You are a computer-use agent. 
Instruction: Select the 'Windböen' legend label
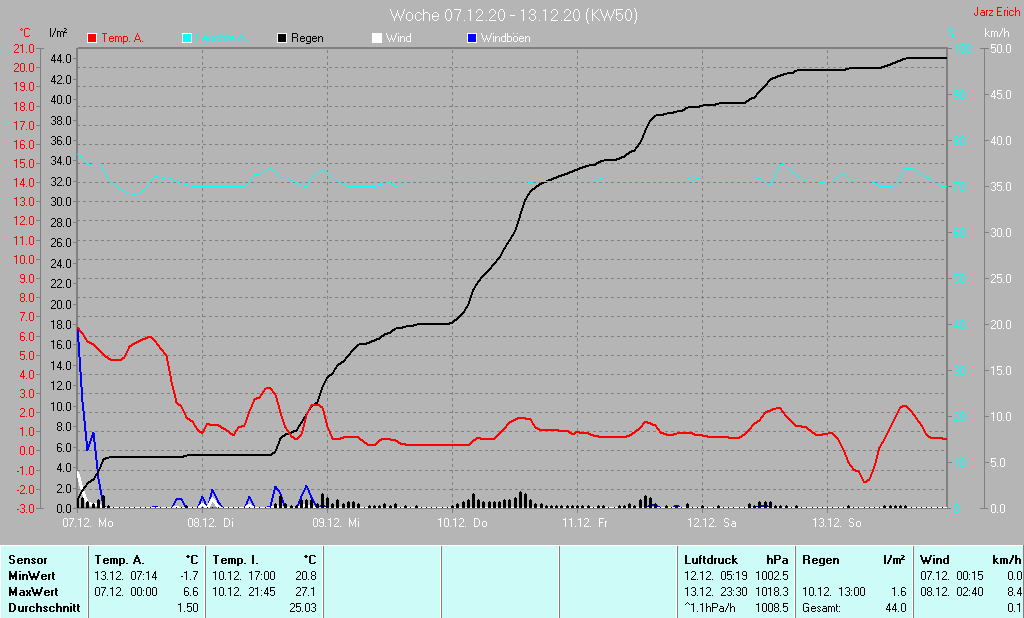[505, 38]
